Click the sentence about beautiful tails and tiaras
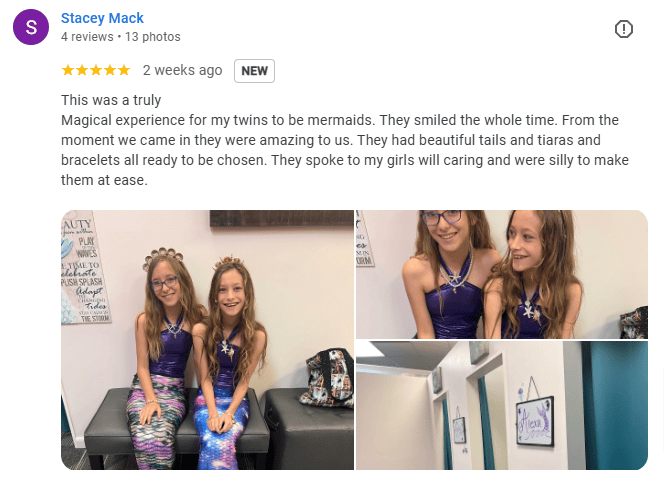This screenshot has width=664, height=481. click(479, 141)
